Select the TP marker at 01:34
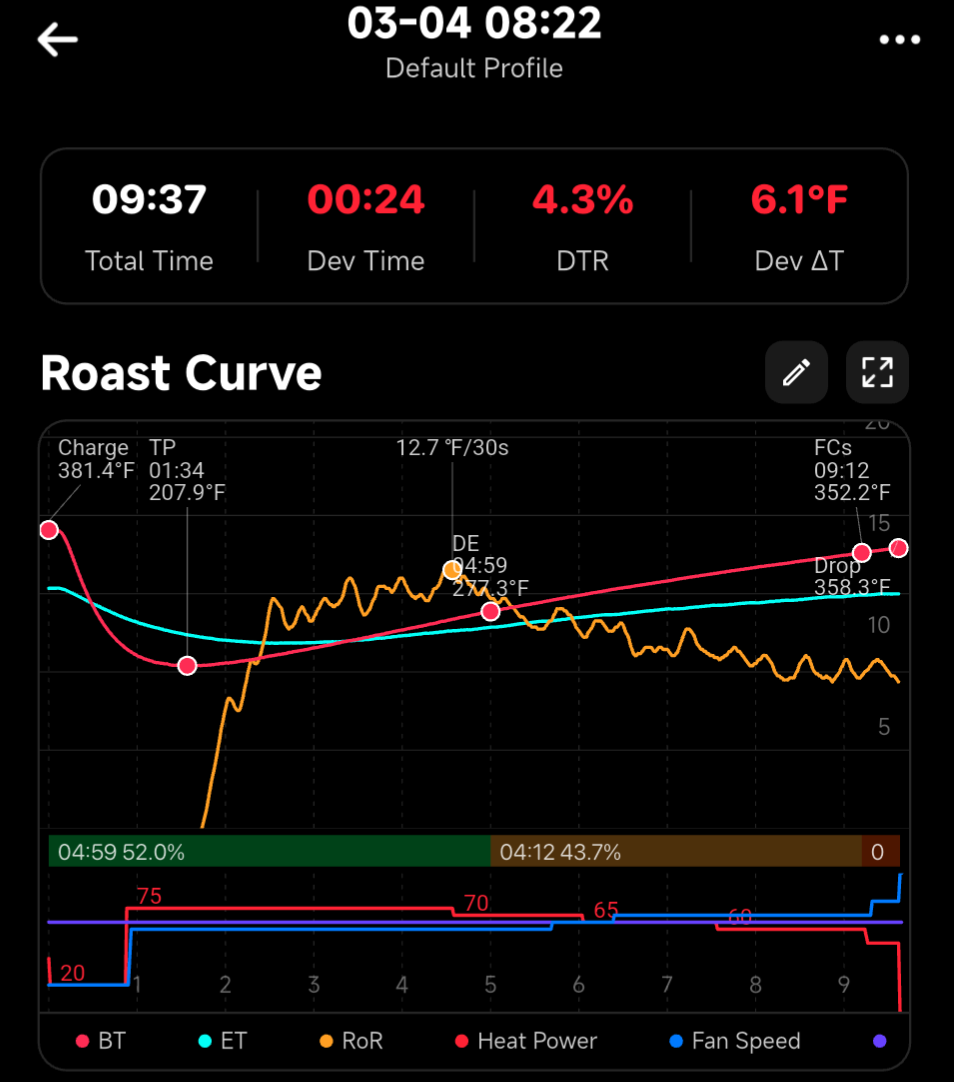 click(186, 664)
